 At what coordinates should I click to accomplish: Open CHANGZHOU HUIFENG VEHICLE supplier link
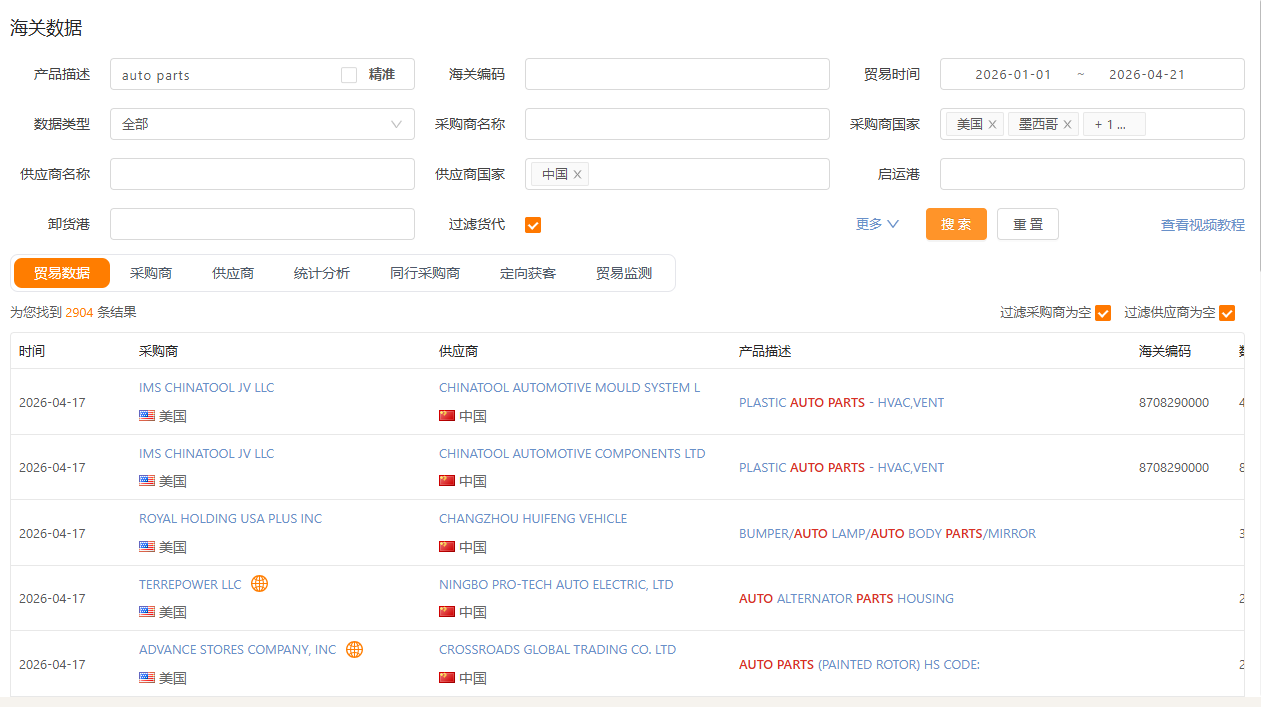[x=533, y=518]
